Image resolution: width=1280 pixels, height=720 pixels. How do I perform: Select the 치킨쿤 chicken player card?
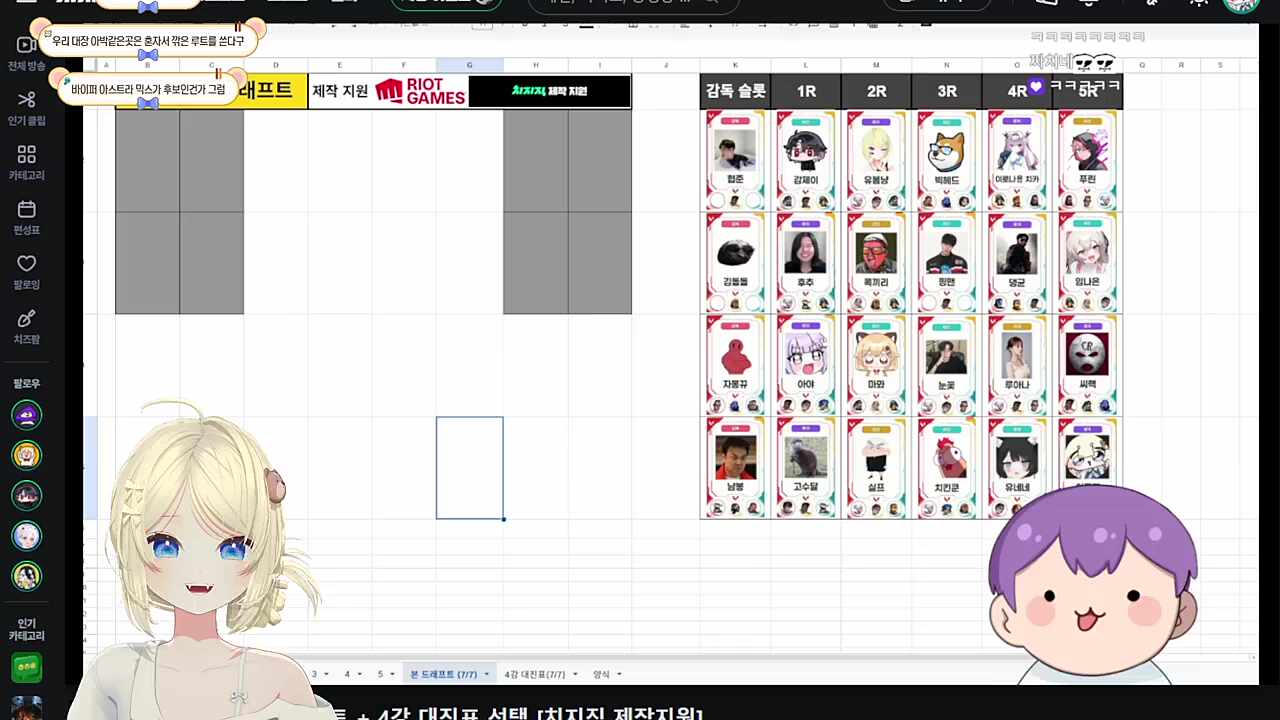click(x=947, y=468)
